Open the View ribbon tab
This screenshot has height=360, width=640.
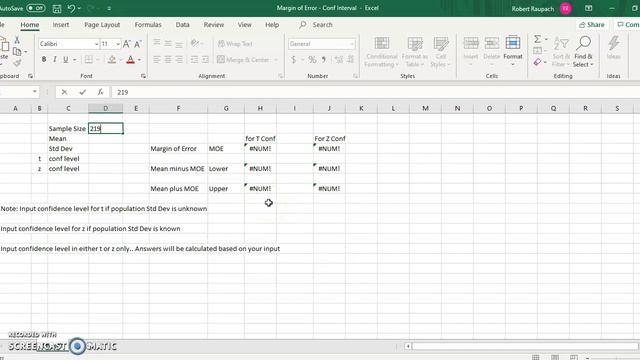pyautogui.click(x=244, y=24)
